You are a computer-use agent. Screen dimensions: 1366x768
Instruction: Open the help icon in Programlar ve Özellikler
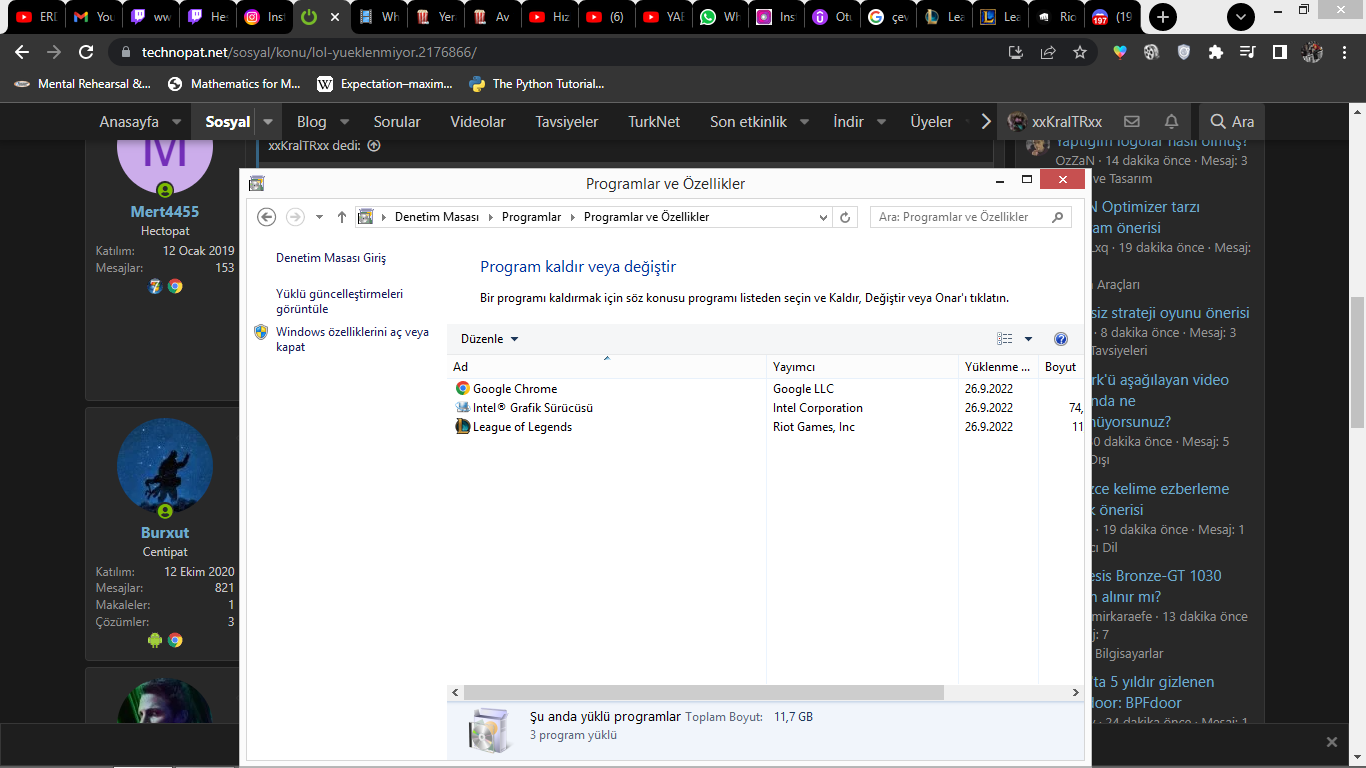point(1061,339)
